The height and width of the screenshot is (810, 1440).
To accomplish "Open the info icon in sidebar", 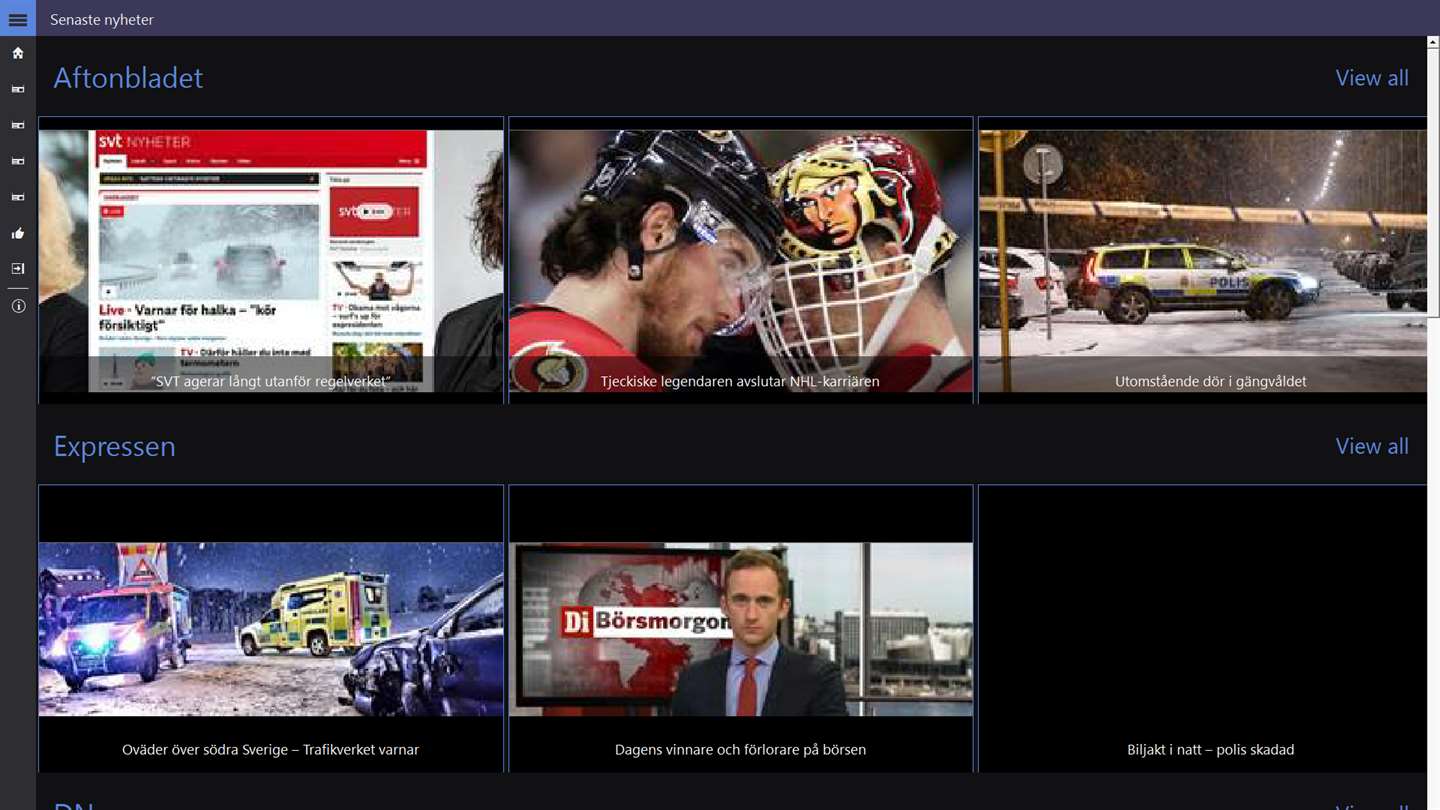I will [18, 306].
